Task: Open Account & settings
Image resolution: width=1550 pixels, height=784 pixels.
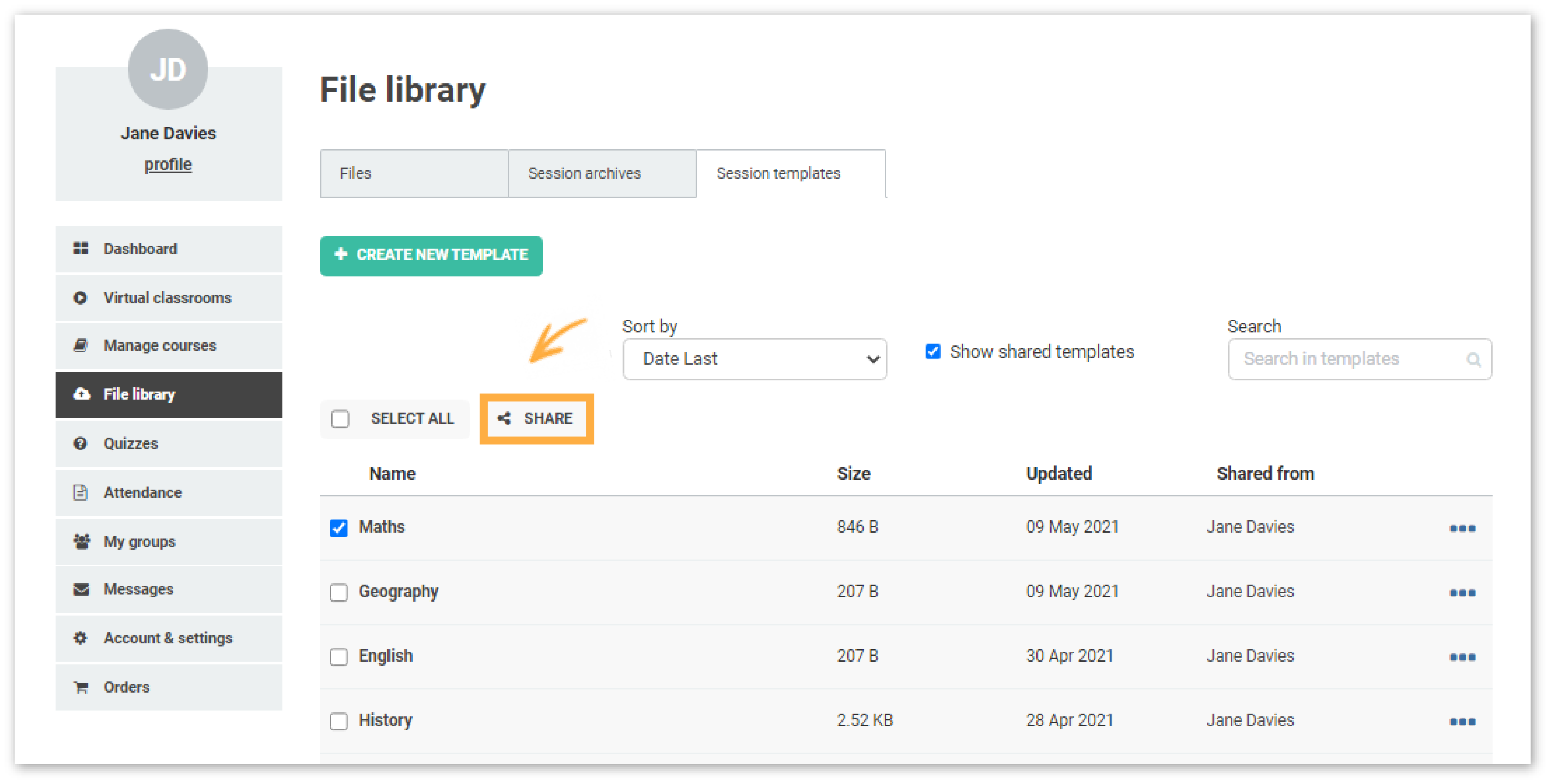Action: tap(169, 638)
